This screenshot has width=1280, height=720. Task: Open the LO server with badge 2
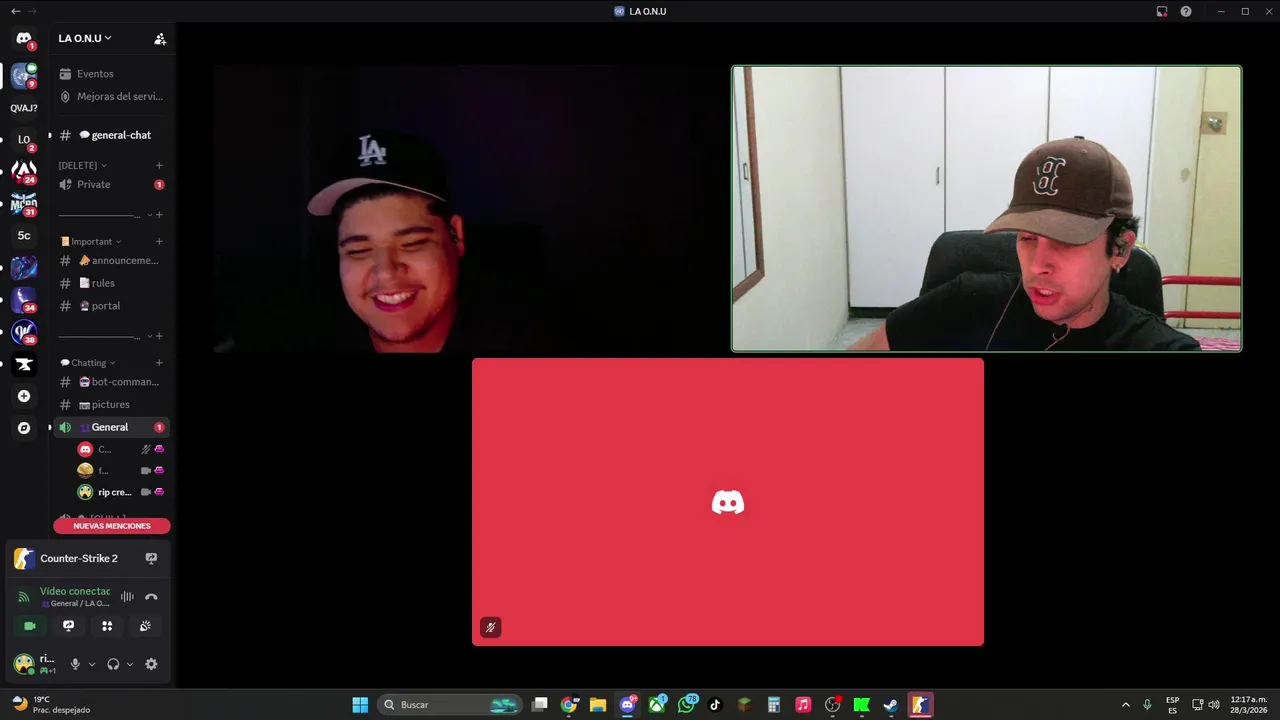(24, 140)
